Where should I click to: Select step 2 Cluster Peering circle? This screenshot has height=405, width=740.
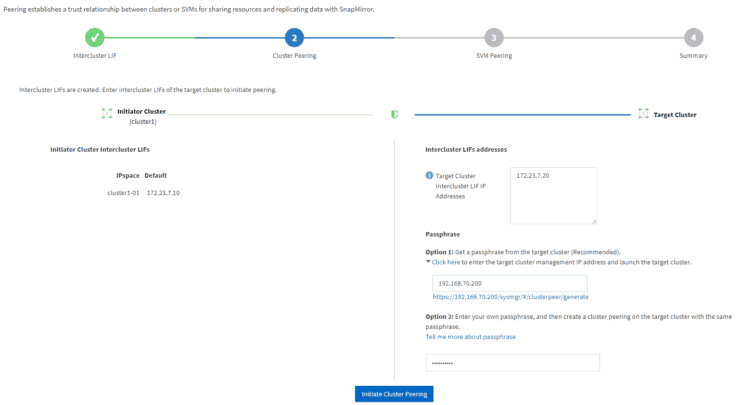point(294,37)
